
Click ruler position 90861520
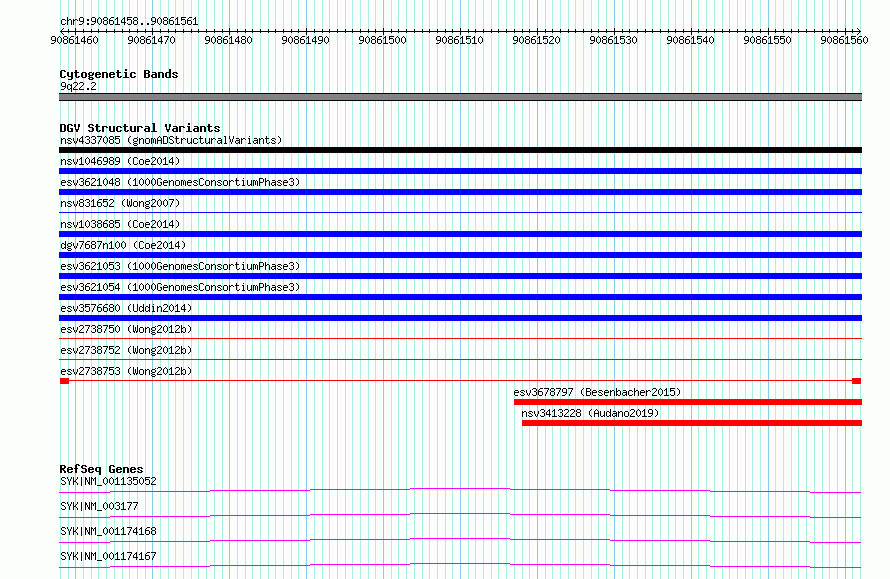pos(536,40)
